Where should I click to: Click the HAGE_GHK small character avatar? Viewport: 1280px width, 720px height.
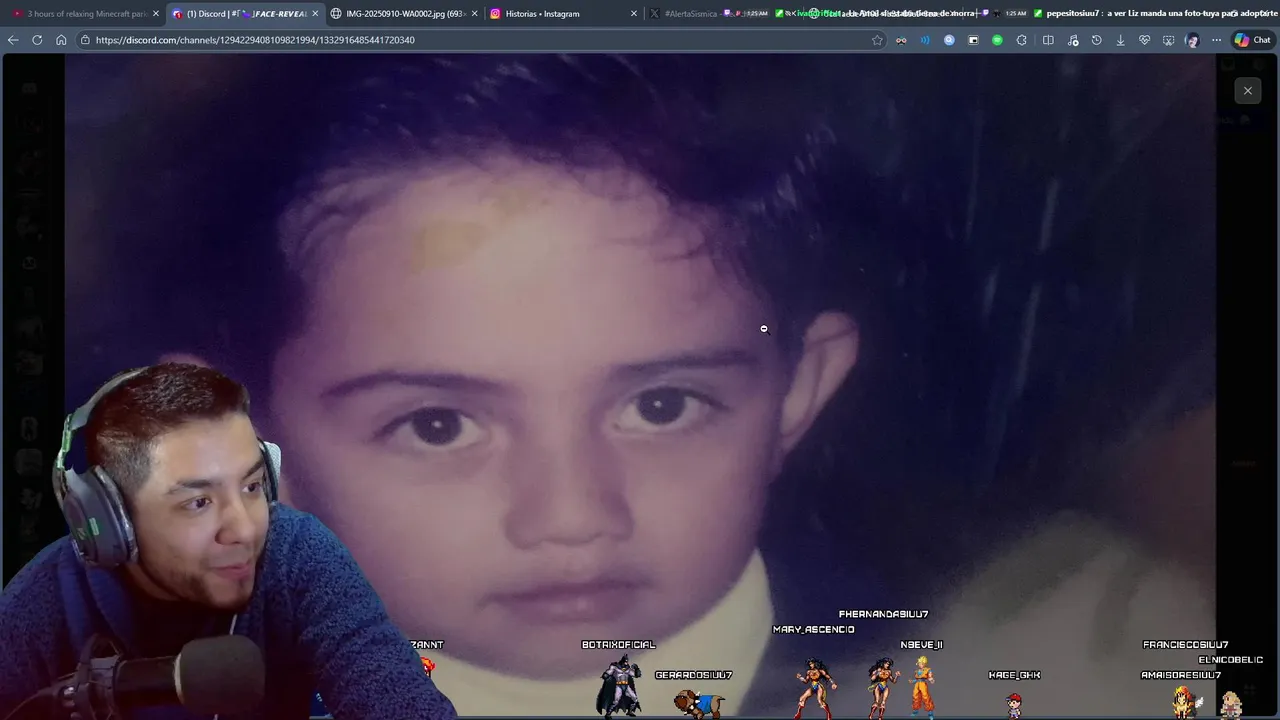coord(1014,705)
